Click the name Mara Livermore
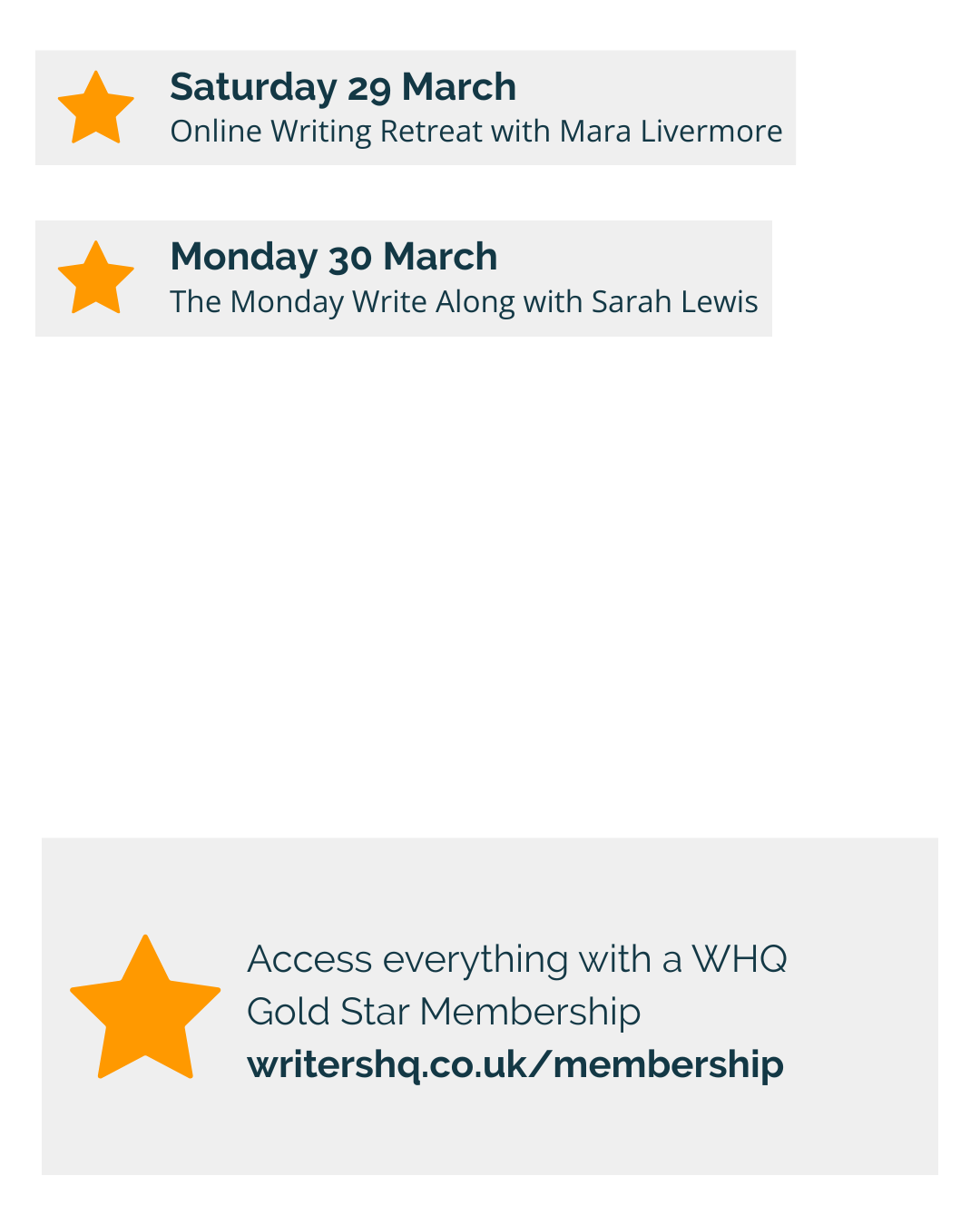The height and width of the screenshot is (1225, 980). [671, 132]
